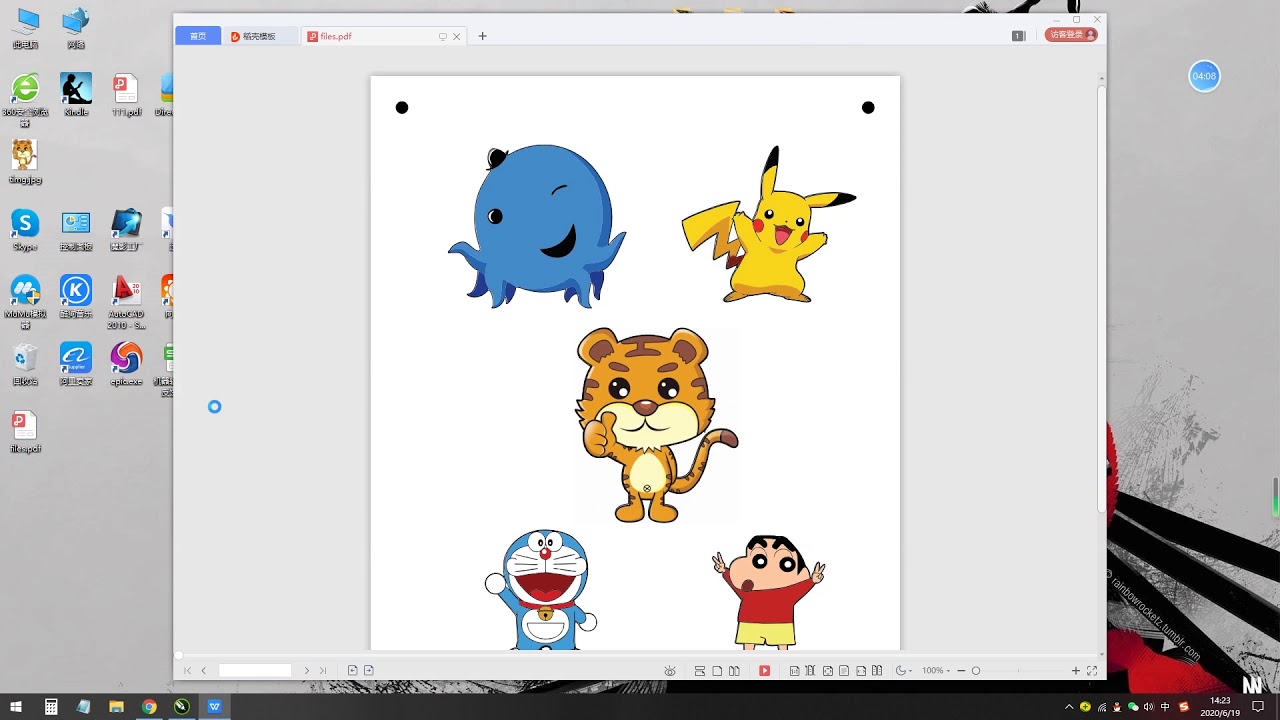Set actual size 1:1 zoom
This screenshot has height=720, width=1280.
pos(794,671)
